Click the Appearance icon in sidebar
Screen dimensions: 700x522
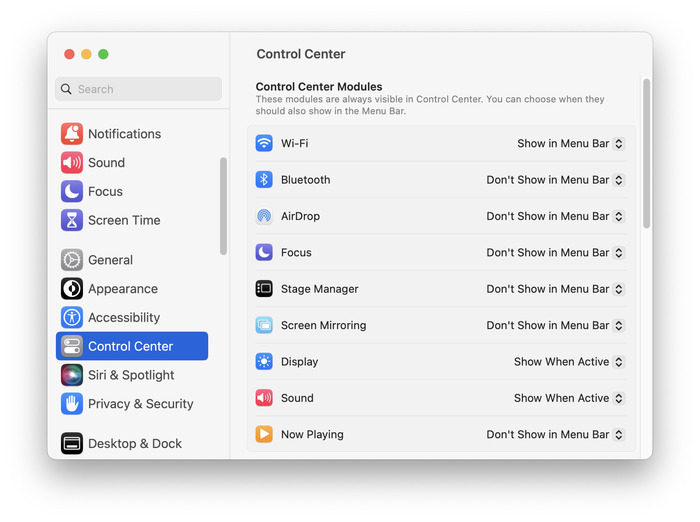coord(71,288)
